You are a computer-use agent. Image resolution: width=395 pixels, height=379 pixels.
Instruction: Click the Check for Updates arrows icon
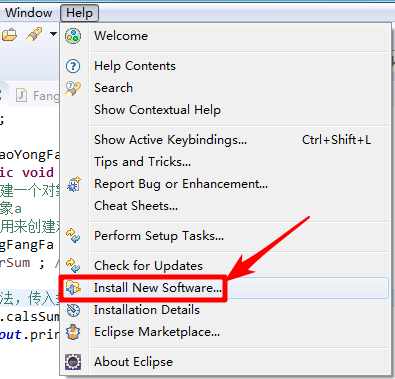point(73,265)
